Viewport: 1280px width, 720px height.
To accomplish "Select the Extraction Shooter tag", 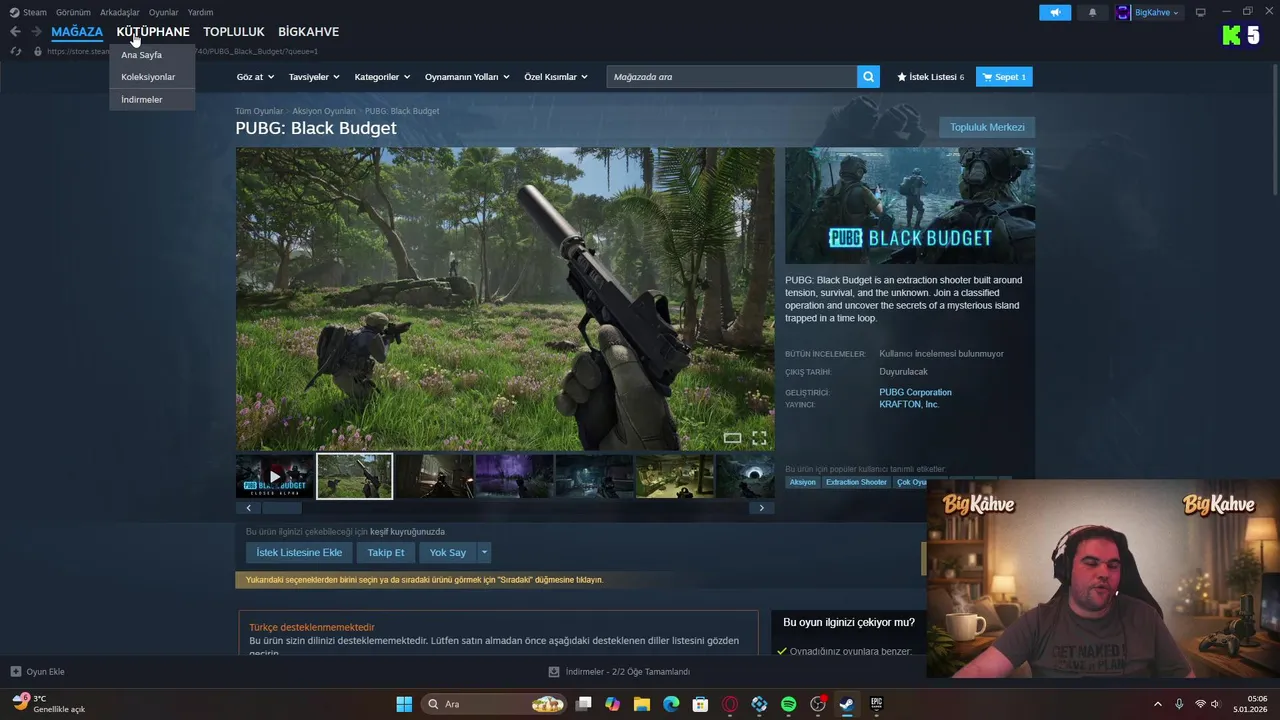I will 856,482.
